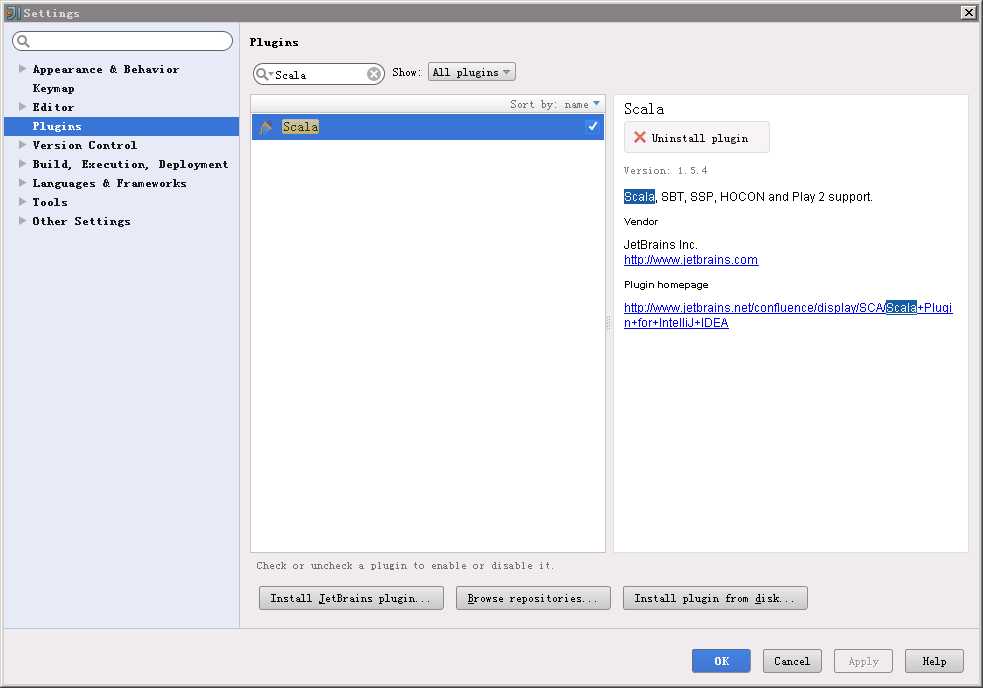Click the Version: 1.5.4 text
The image size is (983, 688).
click(x=665, y=170)
